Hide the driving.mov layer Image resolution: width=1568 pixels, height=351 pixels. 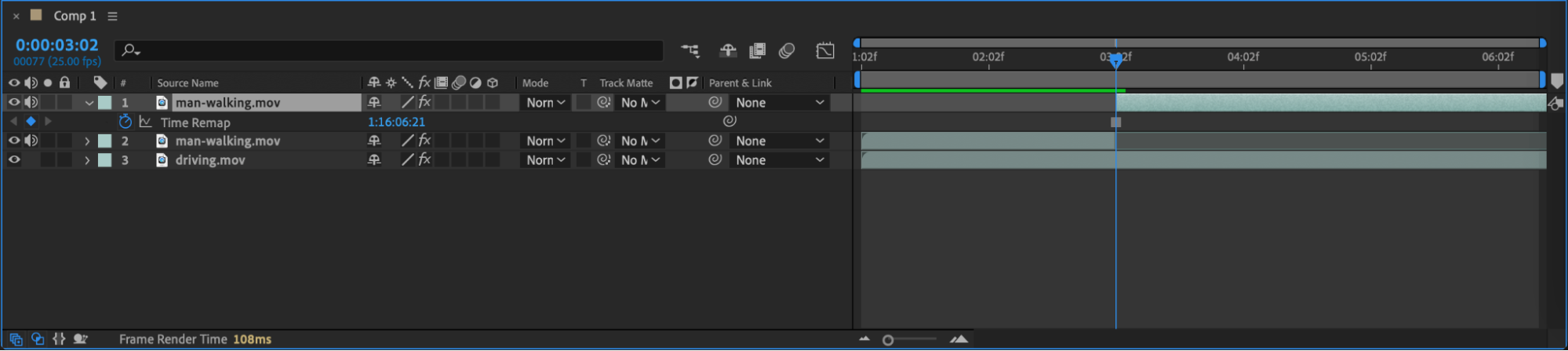14,160
